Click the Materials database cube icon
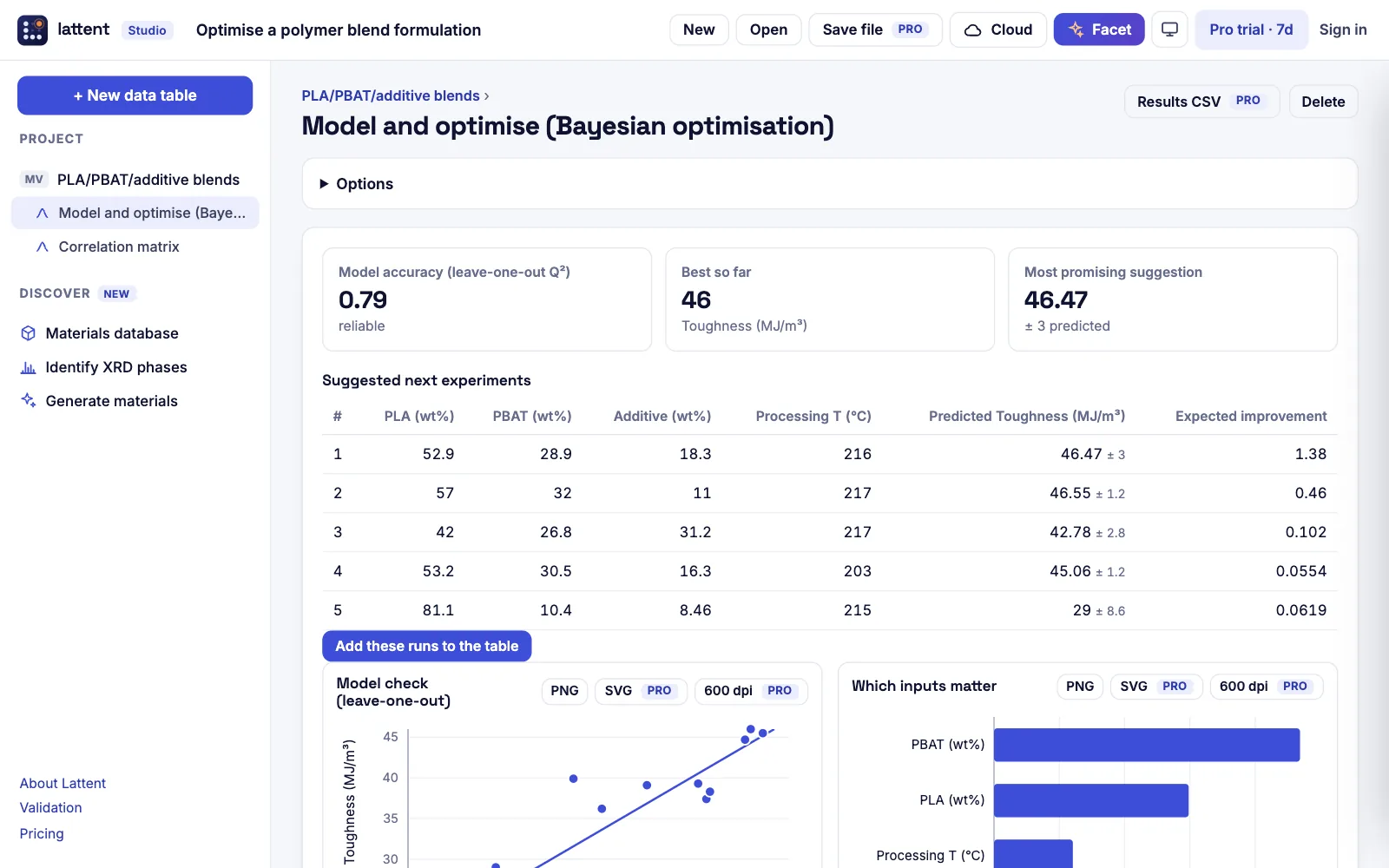 tap(29, 333)
